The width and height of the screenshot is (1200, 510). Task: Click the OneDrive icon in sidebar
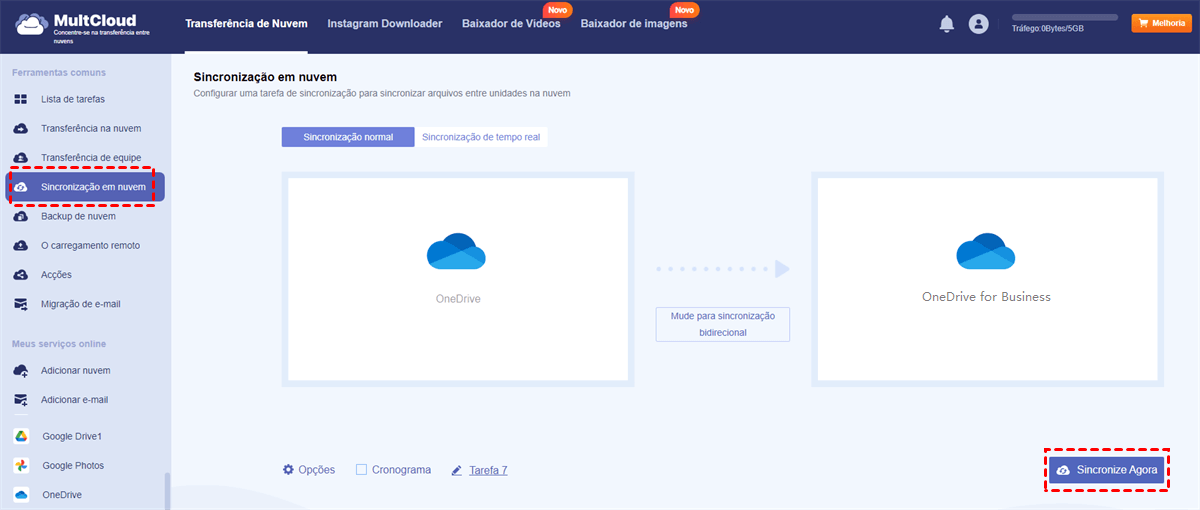pos(20,494)
